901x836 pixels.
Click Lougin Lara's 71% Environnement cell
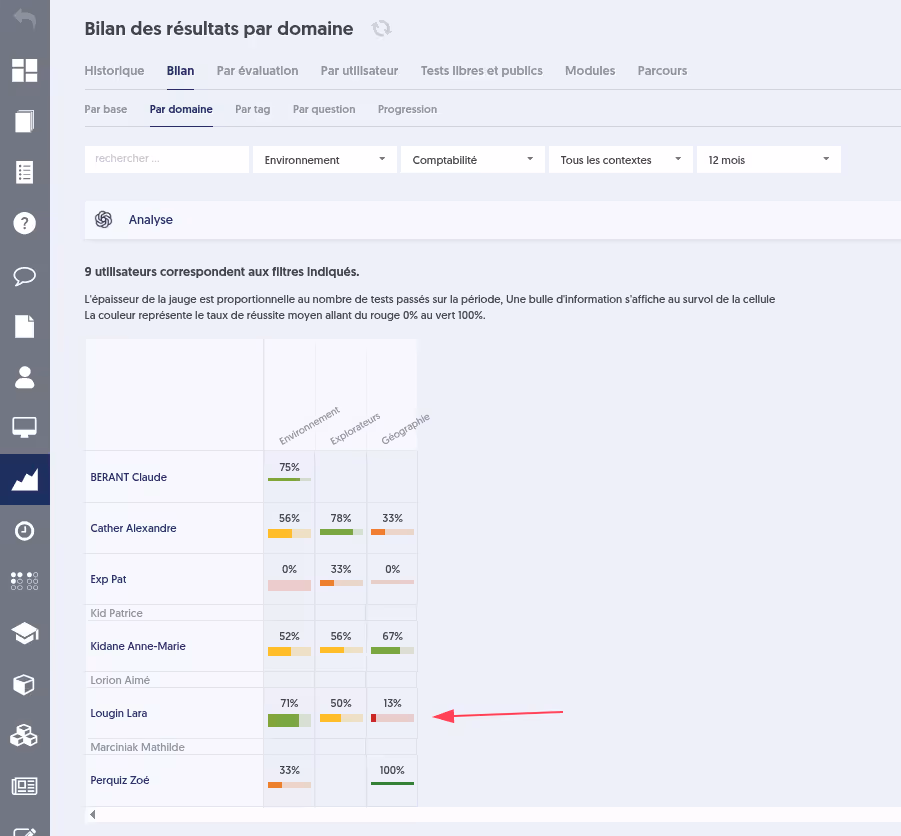(289, 713)
